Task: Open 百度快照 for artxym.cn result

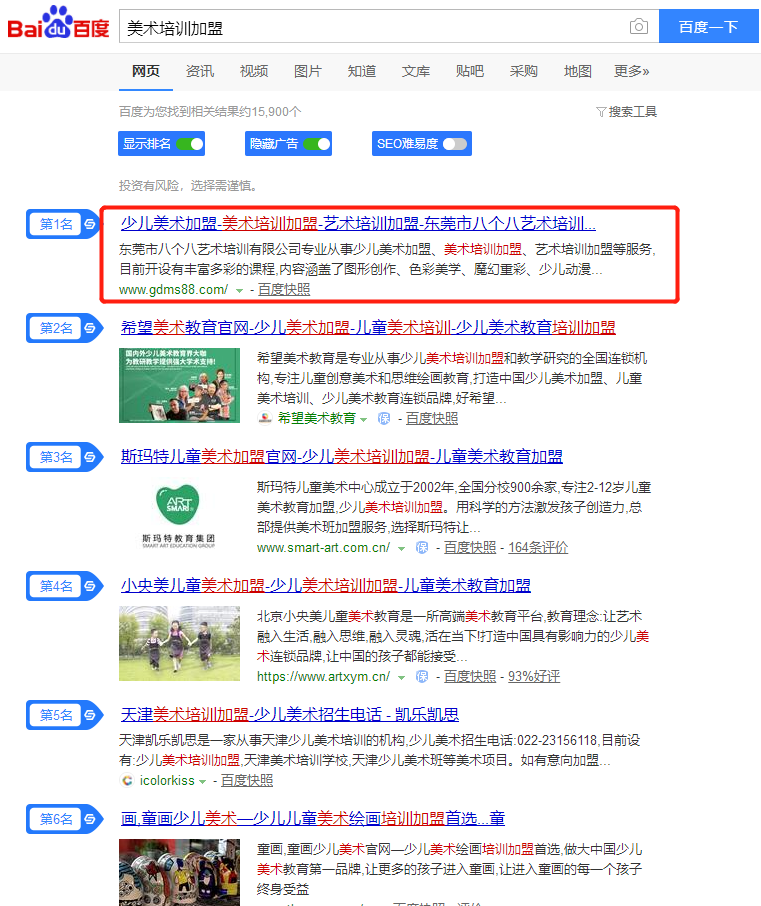Action: tap(470, 676)
